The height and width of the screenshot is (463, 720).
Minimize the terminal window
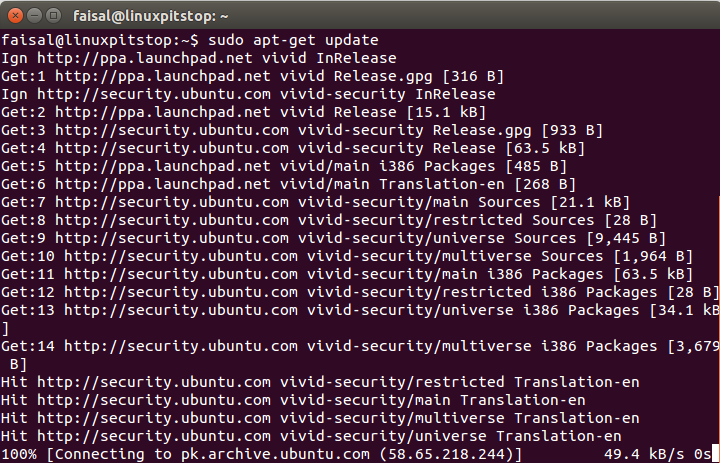(34, 16)
